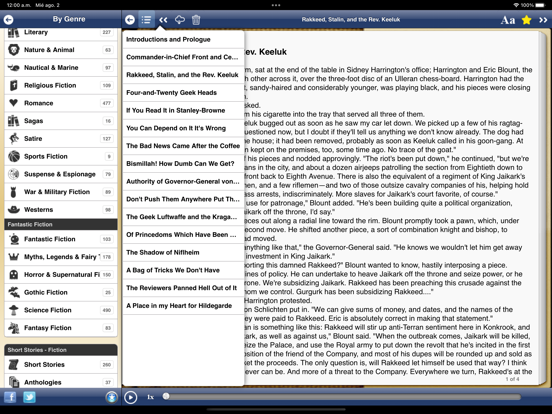Image resolution: width=552 pixels, height=414 pixels.
Task: Open Myths, Legends & Fairy Tales crown icon
Action: click(x=14, y=257)
